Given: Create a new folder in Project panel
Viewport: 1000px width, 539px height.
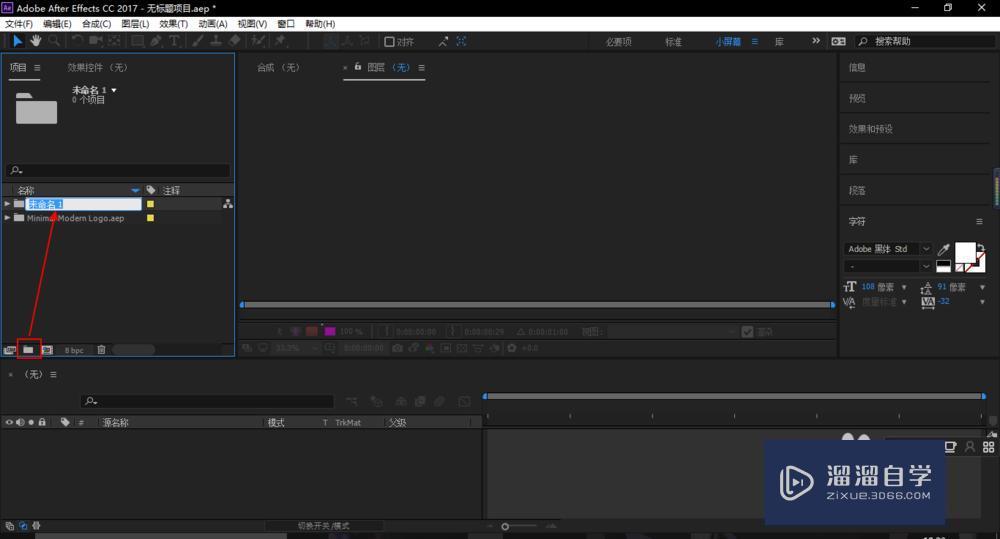Looking at the screenshot, I should [x=28, y=350].
